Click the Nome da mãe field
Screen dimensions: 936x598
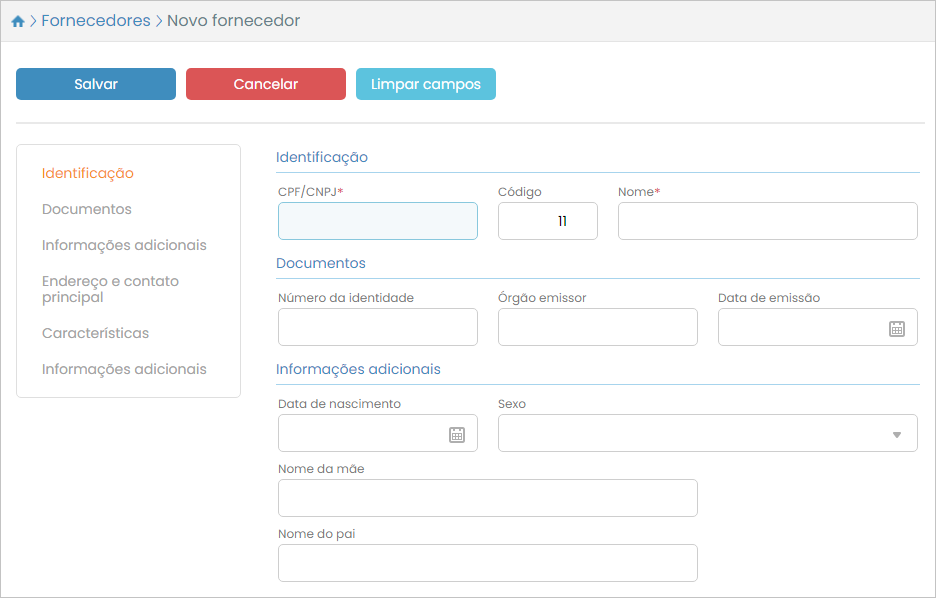coord(488,498)
